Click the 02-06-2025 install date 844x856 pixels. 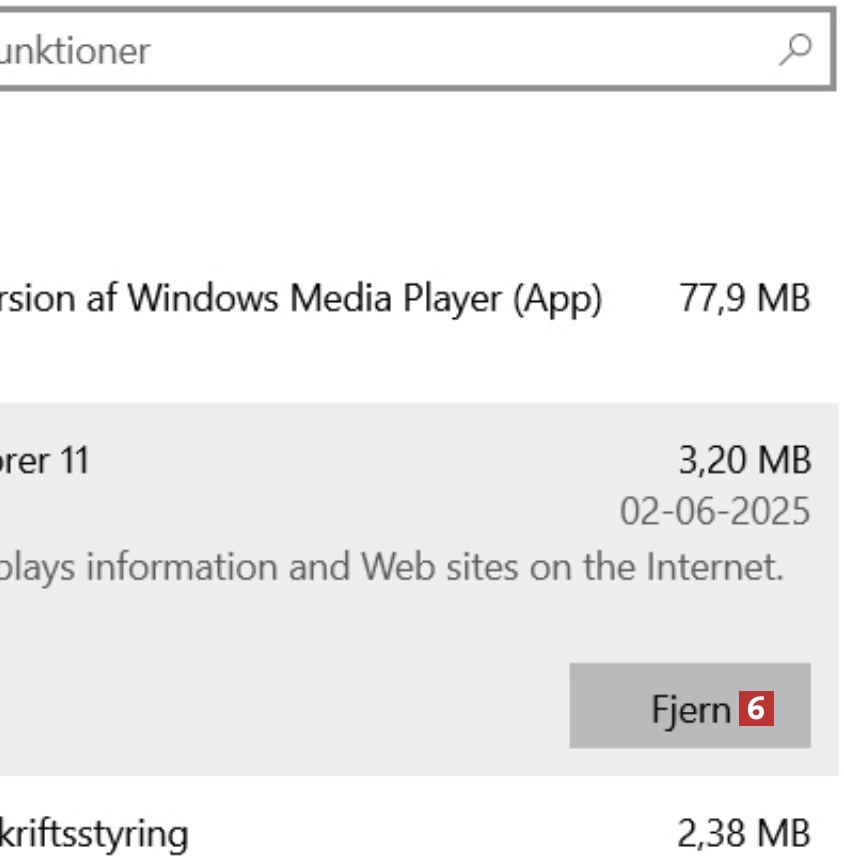coord(714,511)
